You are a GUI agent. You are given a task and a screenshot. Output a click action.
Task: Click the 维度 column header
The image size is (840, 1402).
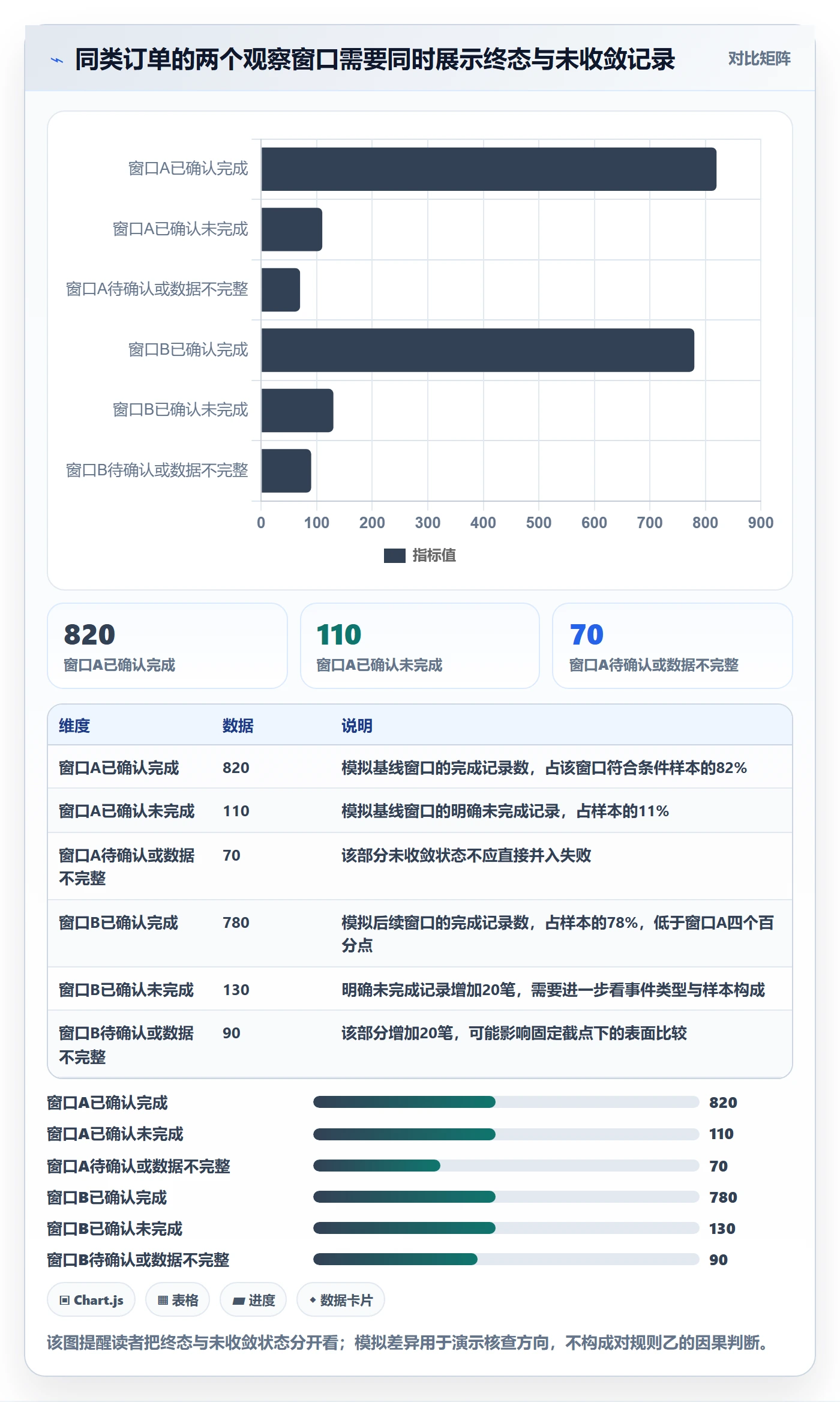point(74,726)
